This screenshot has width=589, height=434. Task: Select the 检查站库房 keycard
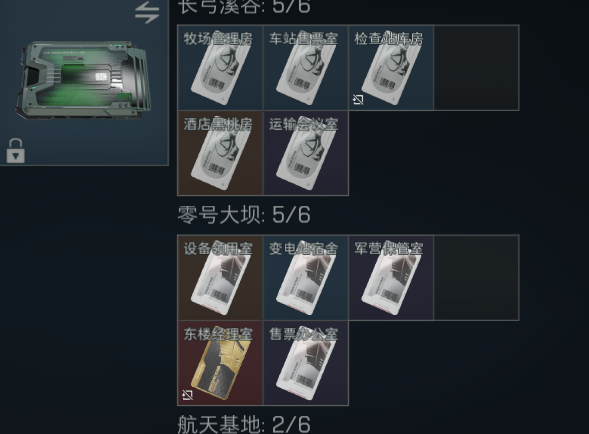point(391,68)
